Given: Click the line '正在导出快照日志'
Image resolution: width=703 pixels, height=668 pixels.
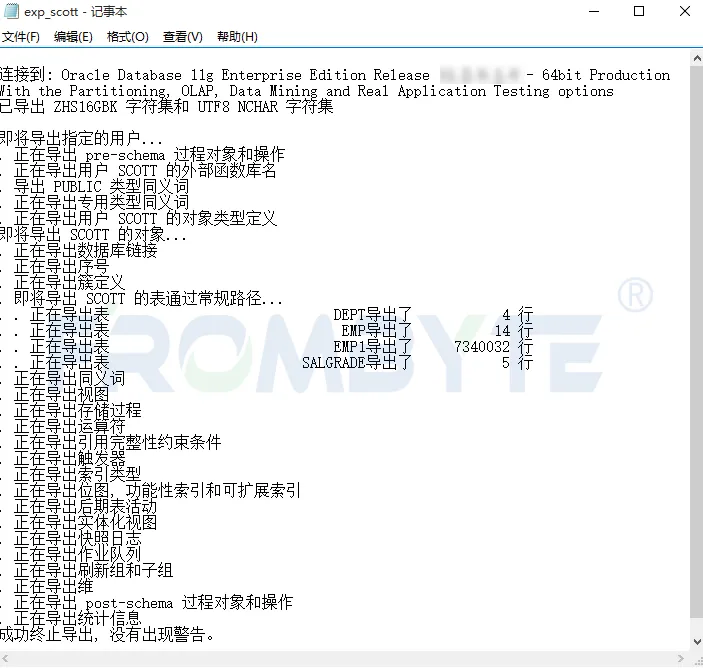Looking at the screenshot, I should [77, 538].
